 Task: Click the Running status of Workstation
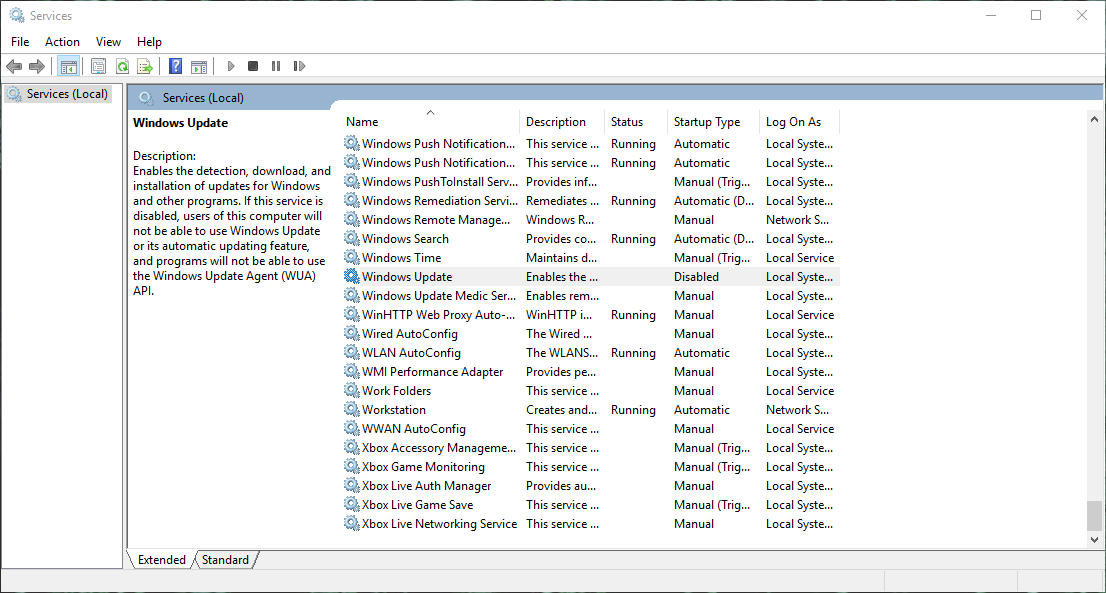[633, 410]
